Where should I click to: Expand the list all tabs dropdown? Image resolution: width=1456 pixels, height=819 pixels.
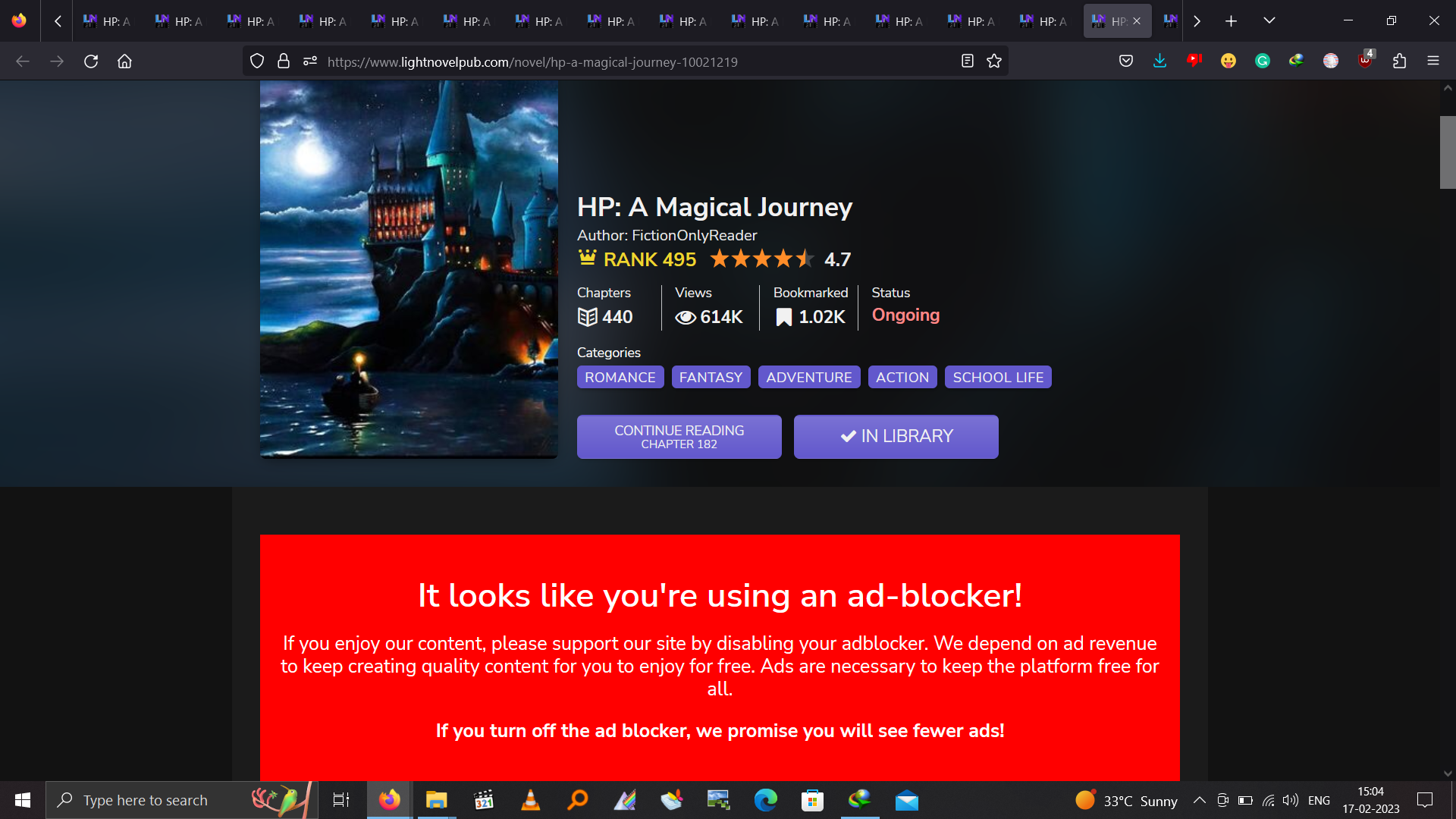tap(1269, 20)
